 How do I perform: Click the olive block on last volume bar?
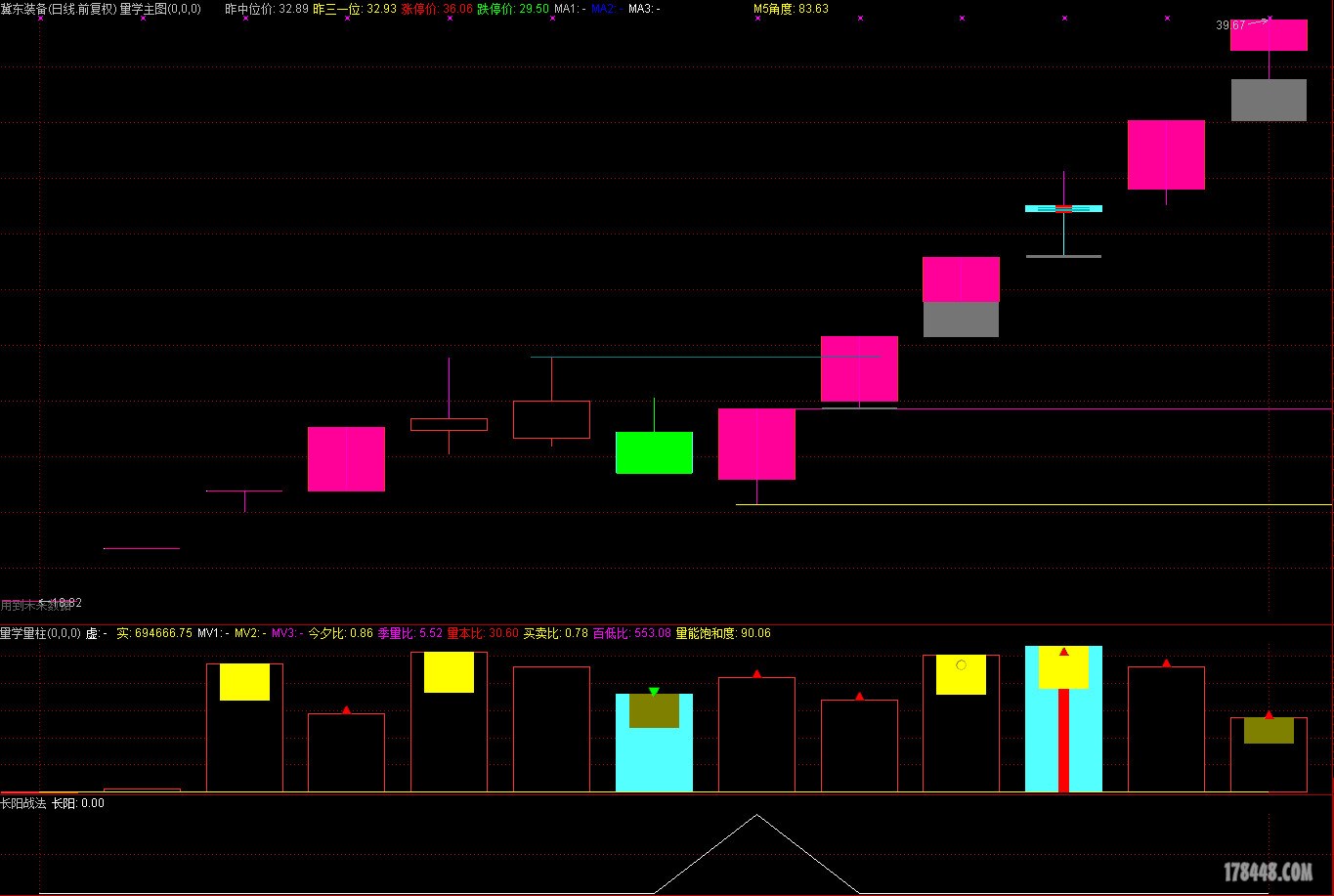(1269, 731)
